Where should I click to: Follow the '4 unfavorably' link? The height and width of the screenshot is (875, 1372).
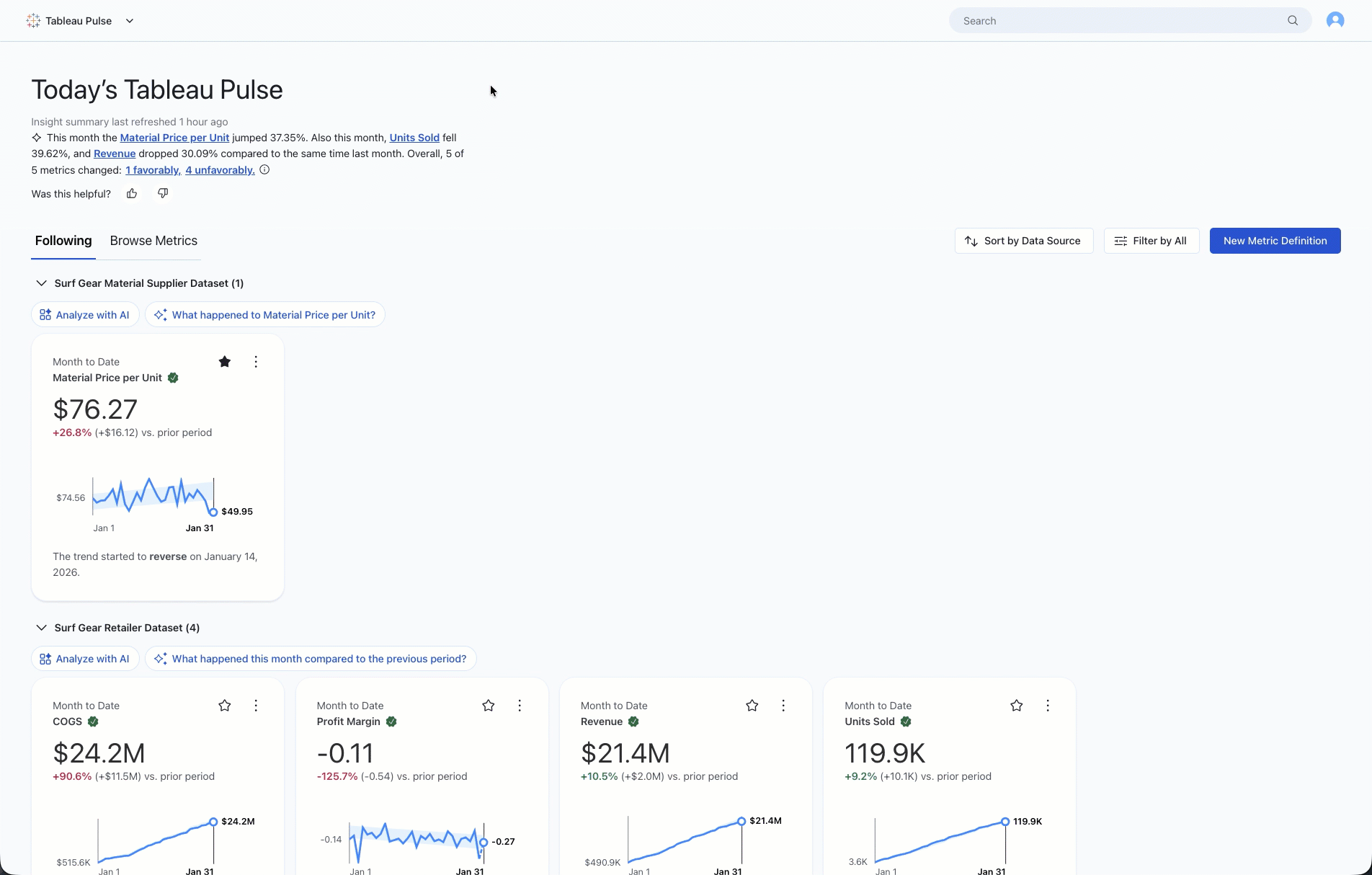220,170
